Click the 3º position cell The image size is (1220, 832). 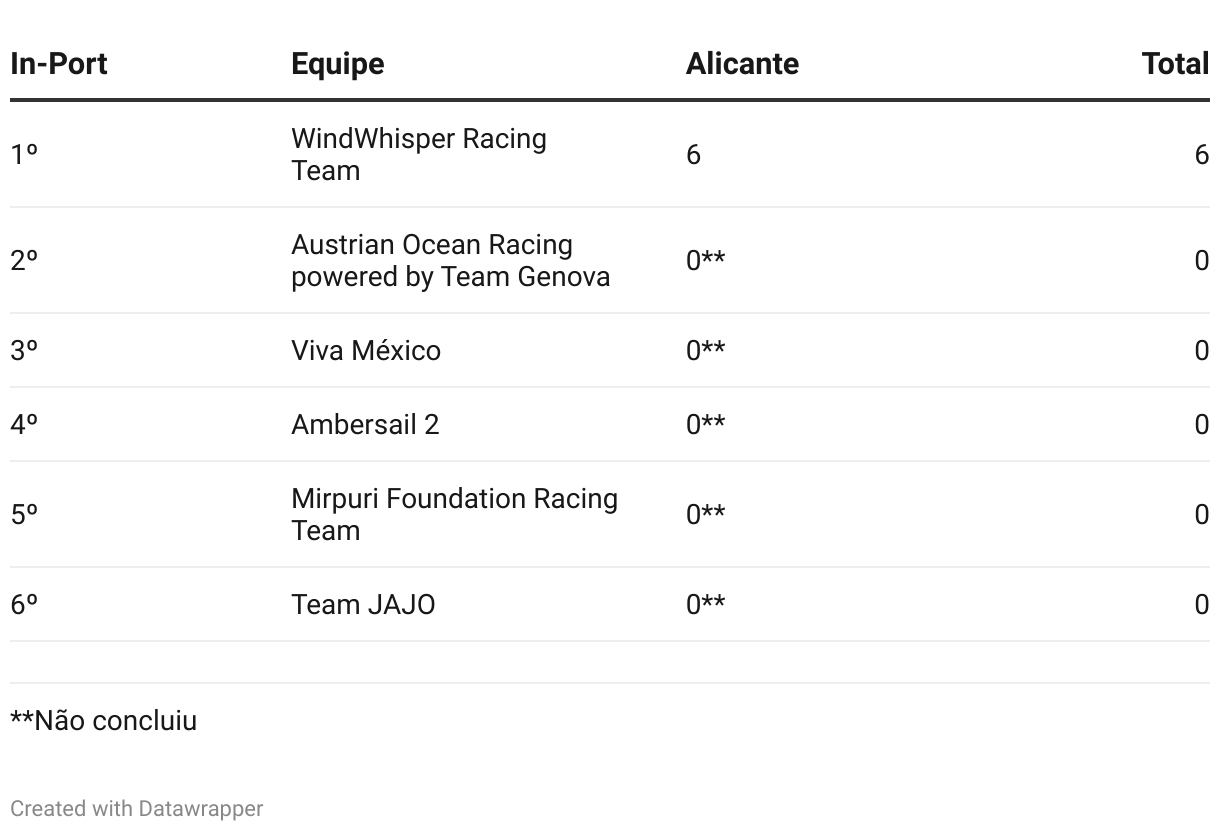point(24,351)
